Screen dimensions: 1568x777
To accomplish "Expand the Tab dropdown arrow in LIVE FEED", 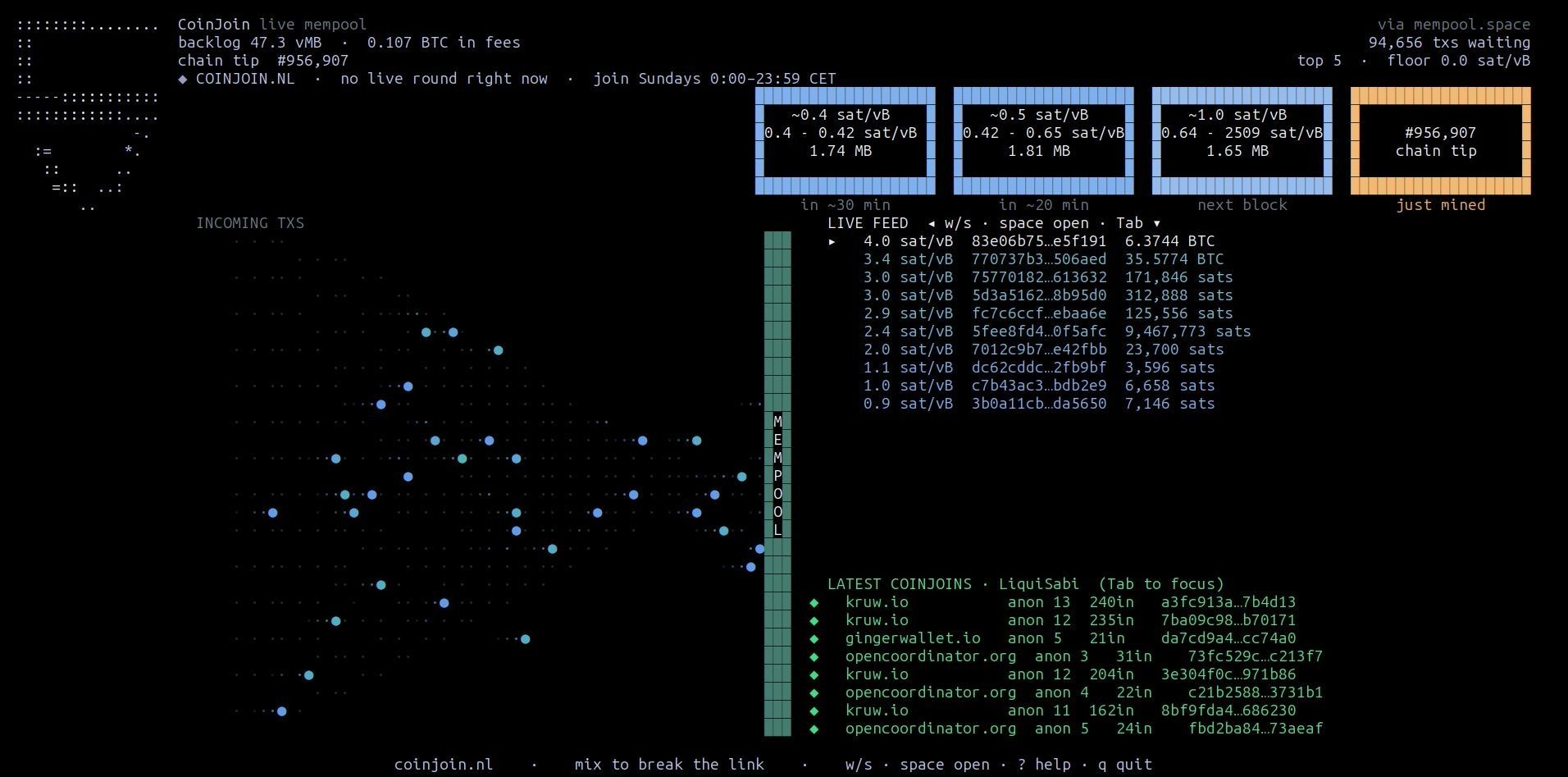I will tap(1157, 223).
